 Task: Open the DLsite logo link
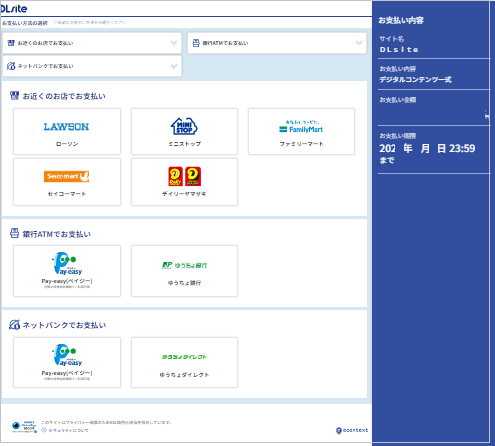(x=14, y=9)
